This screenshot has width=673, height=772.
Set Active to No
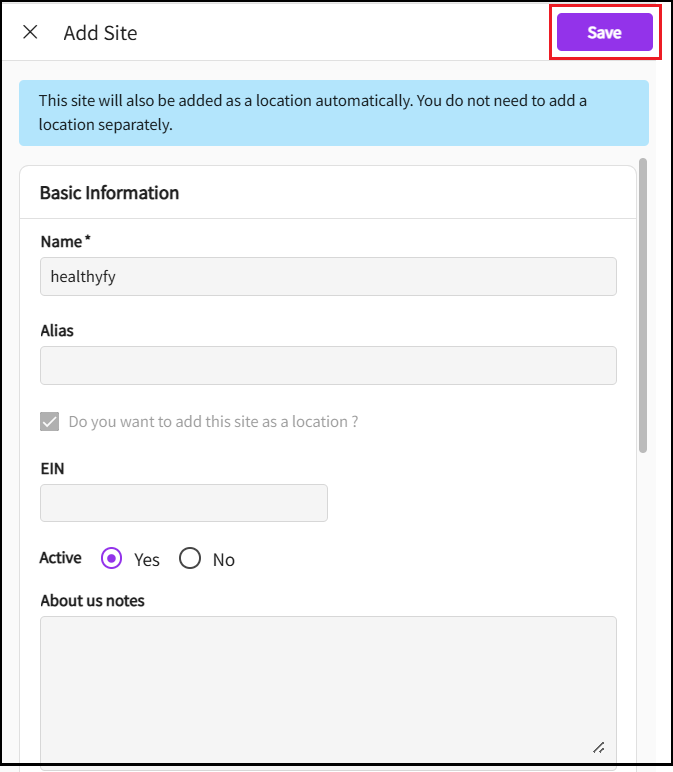(190, 559)
